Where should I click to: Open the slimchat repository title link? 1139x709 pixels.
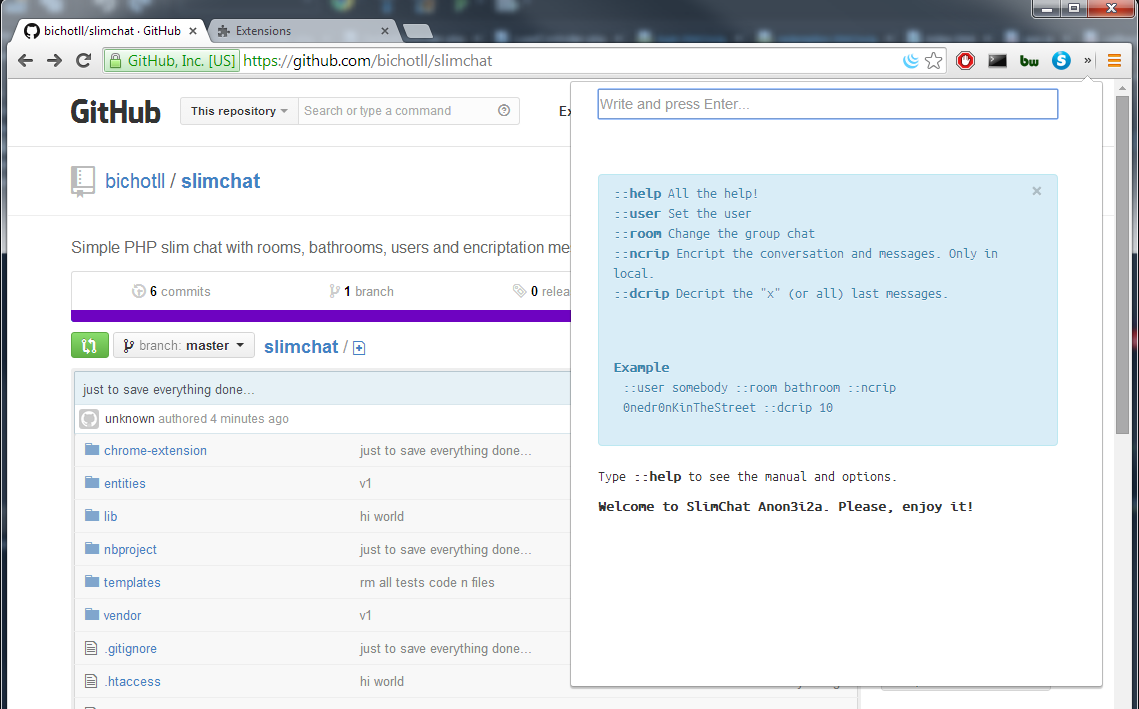220,181
